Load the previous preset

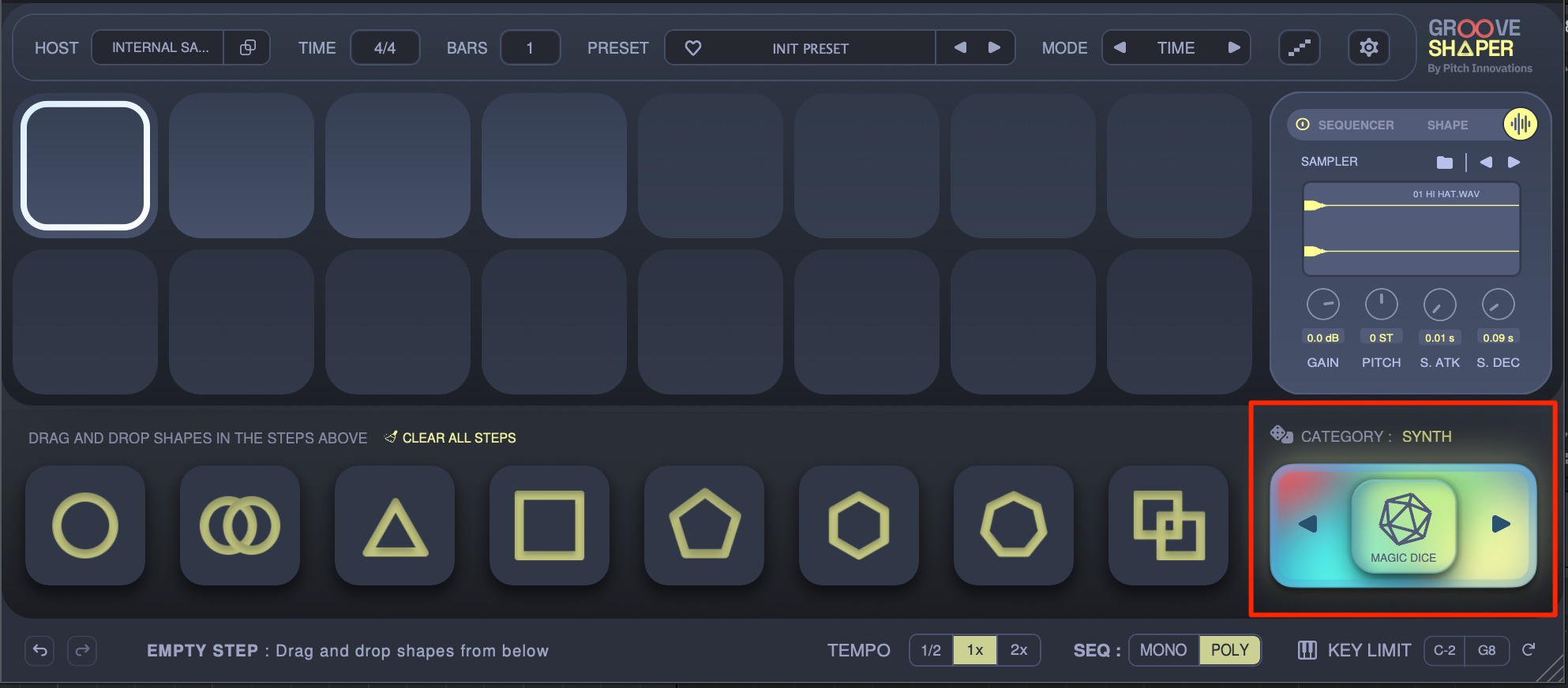click(x=960, y=47)
